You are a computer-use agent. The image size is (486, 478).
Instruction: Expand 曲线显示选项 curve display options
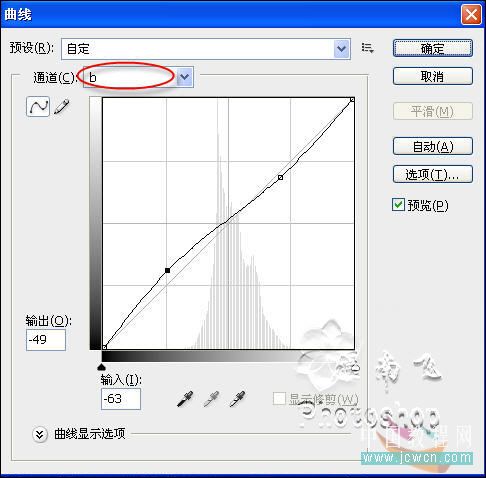[x=40, y=434]
